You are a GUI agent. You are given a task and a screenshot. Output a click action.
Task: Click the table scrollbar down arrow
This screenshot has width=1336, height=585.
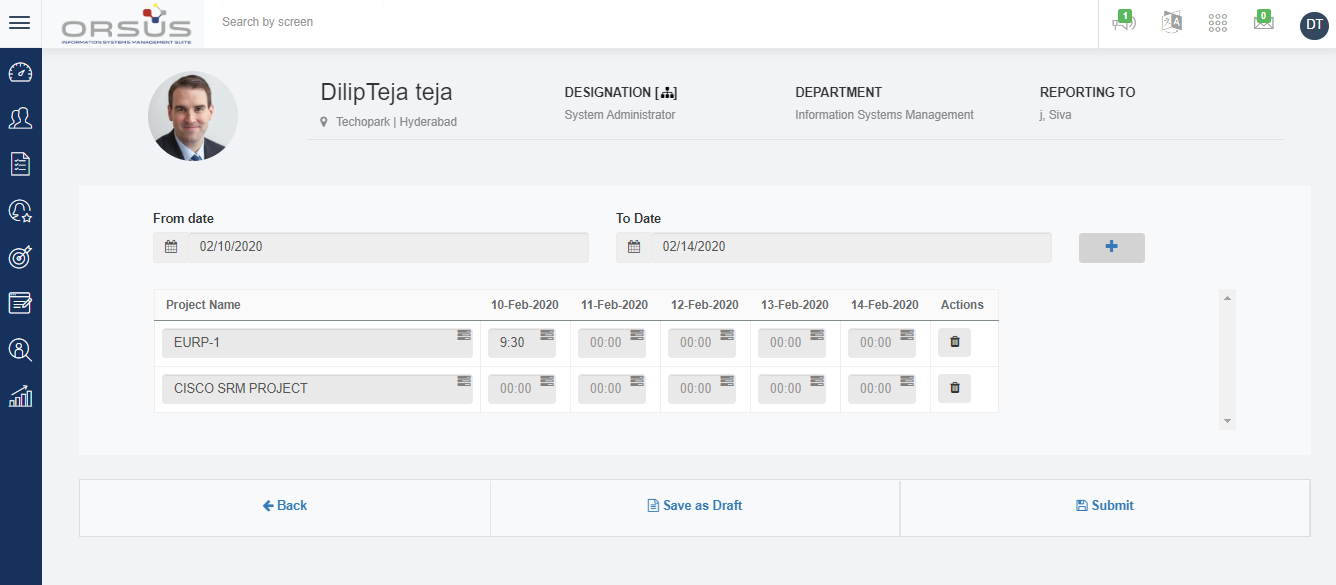pyautogui.click(x=1228, y=422)
